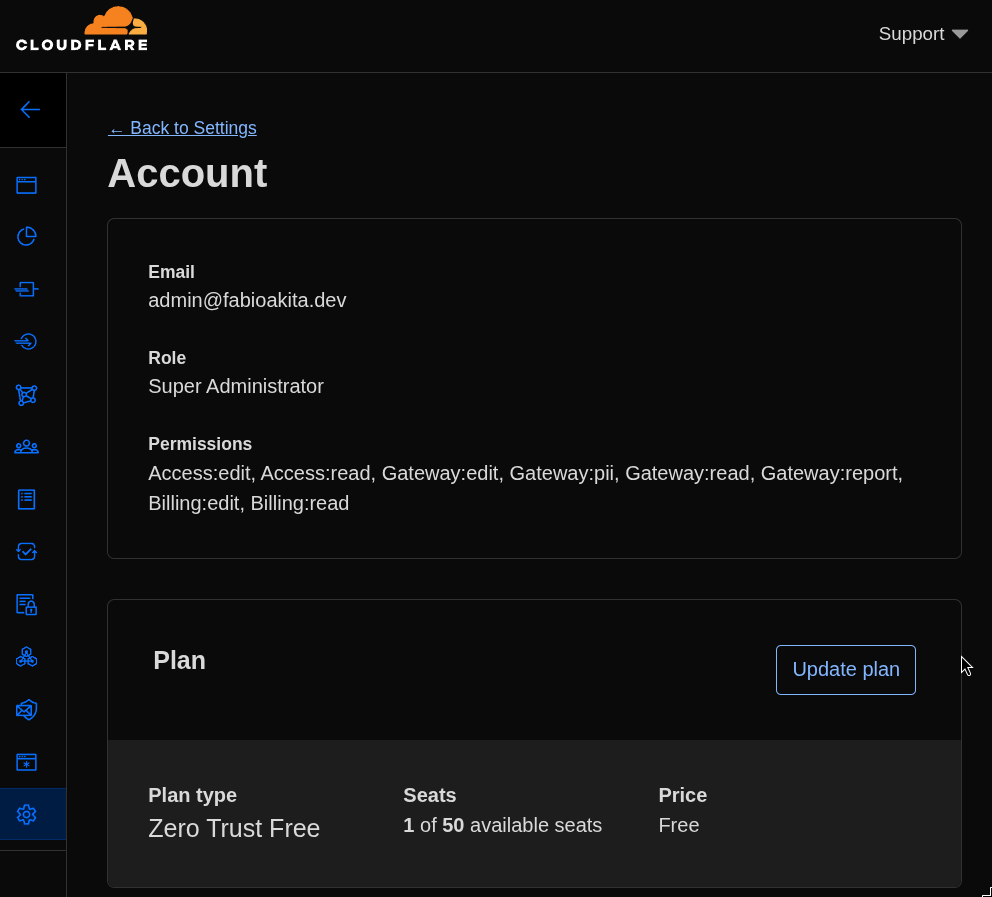The image size is (992, 897).
Task: Open the Analytics pie chart icon
Action: point(27,237)
